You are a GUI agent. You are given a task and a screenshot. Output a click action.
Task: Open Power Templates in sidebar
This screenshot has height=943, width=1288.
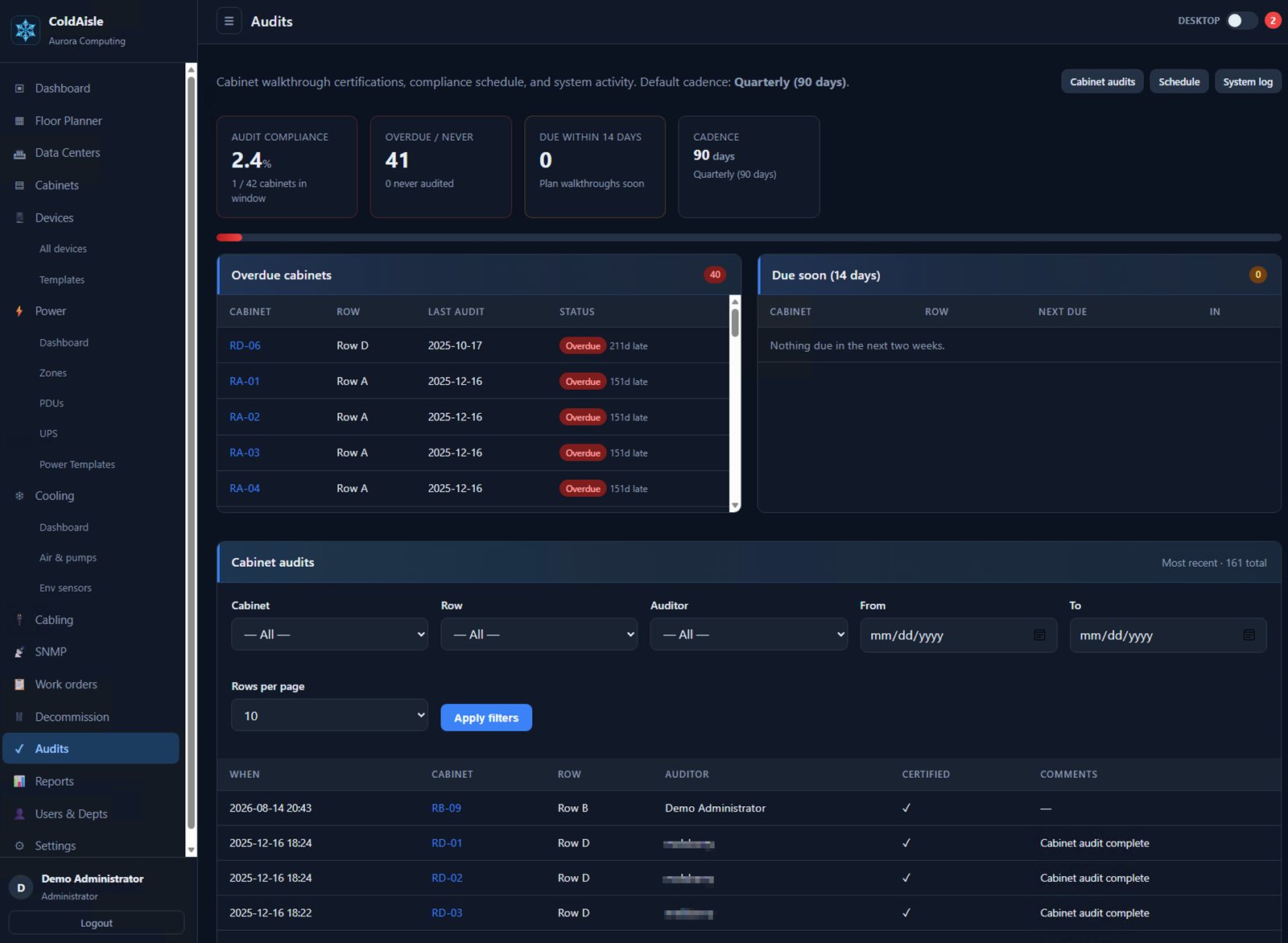[77, 465]
